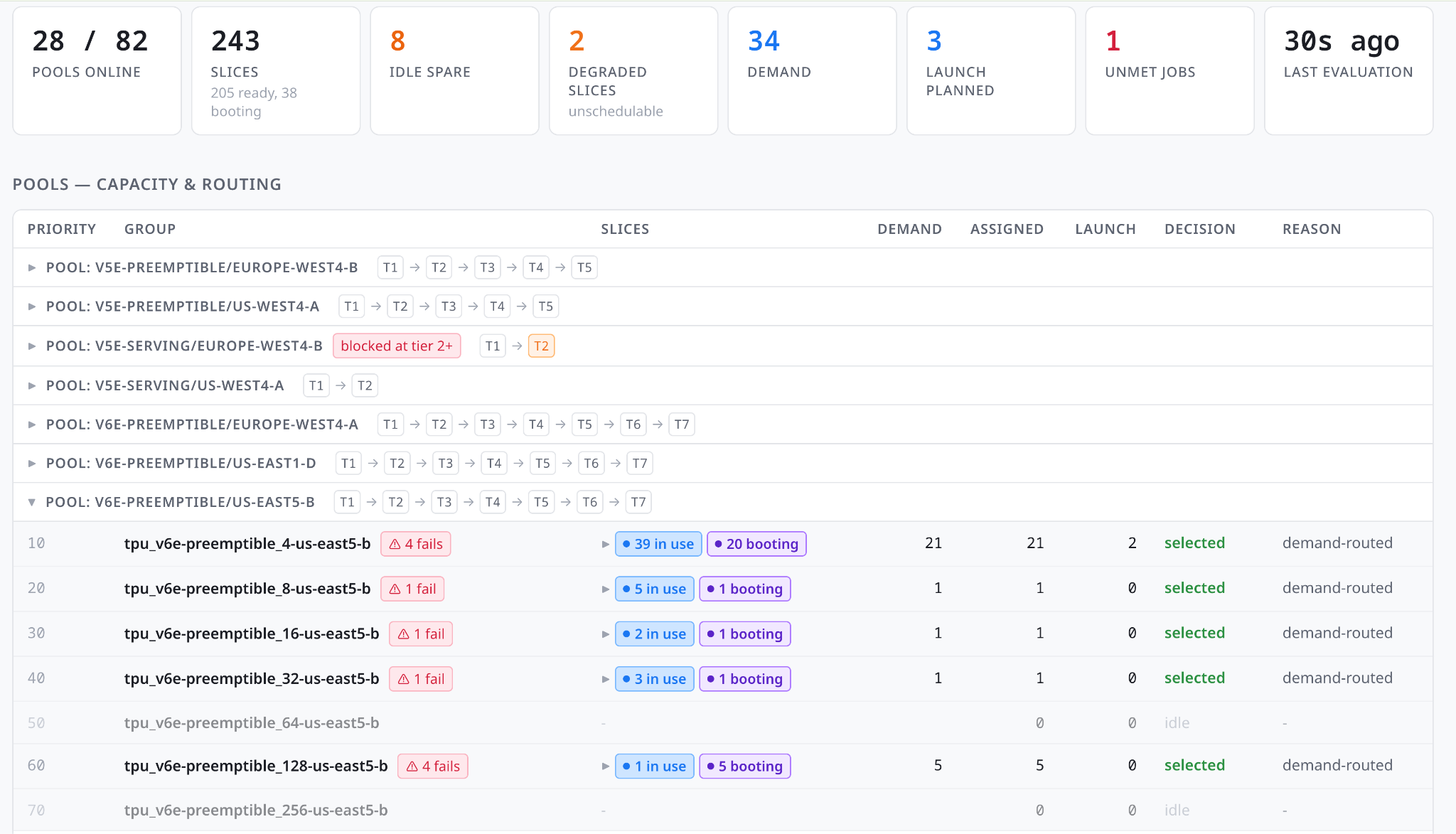The image size is (1456, 834).
Task: Open the Slices summary card
Action: [276, 71]
